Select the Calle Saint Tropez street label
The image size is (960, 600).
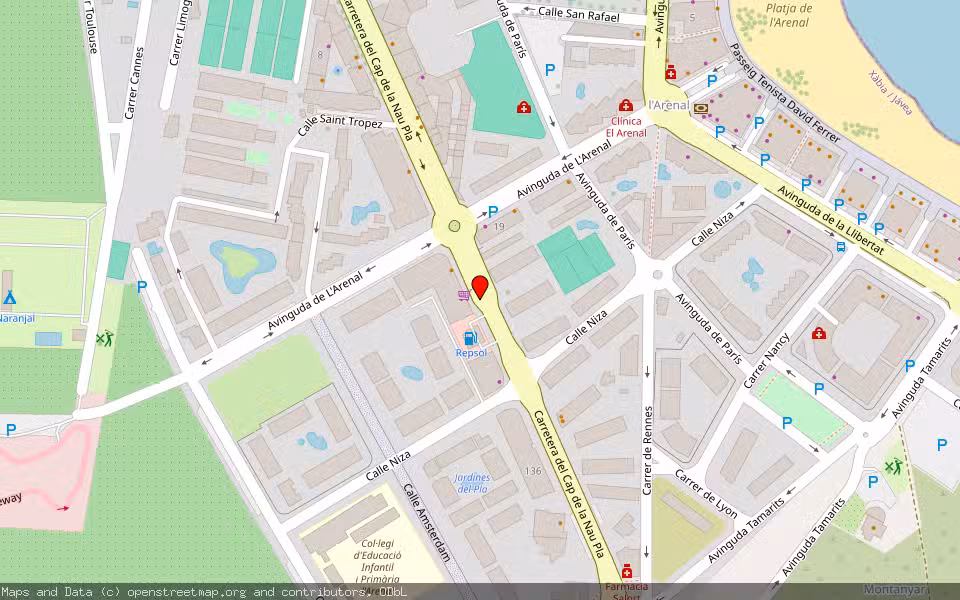(x=340, y=124)
